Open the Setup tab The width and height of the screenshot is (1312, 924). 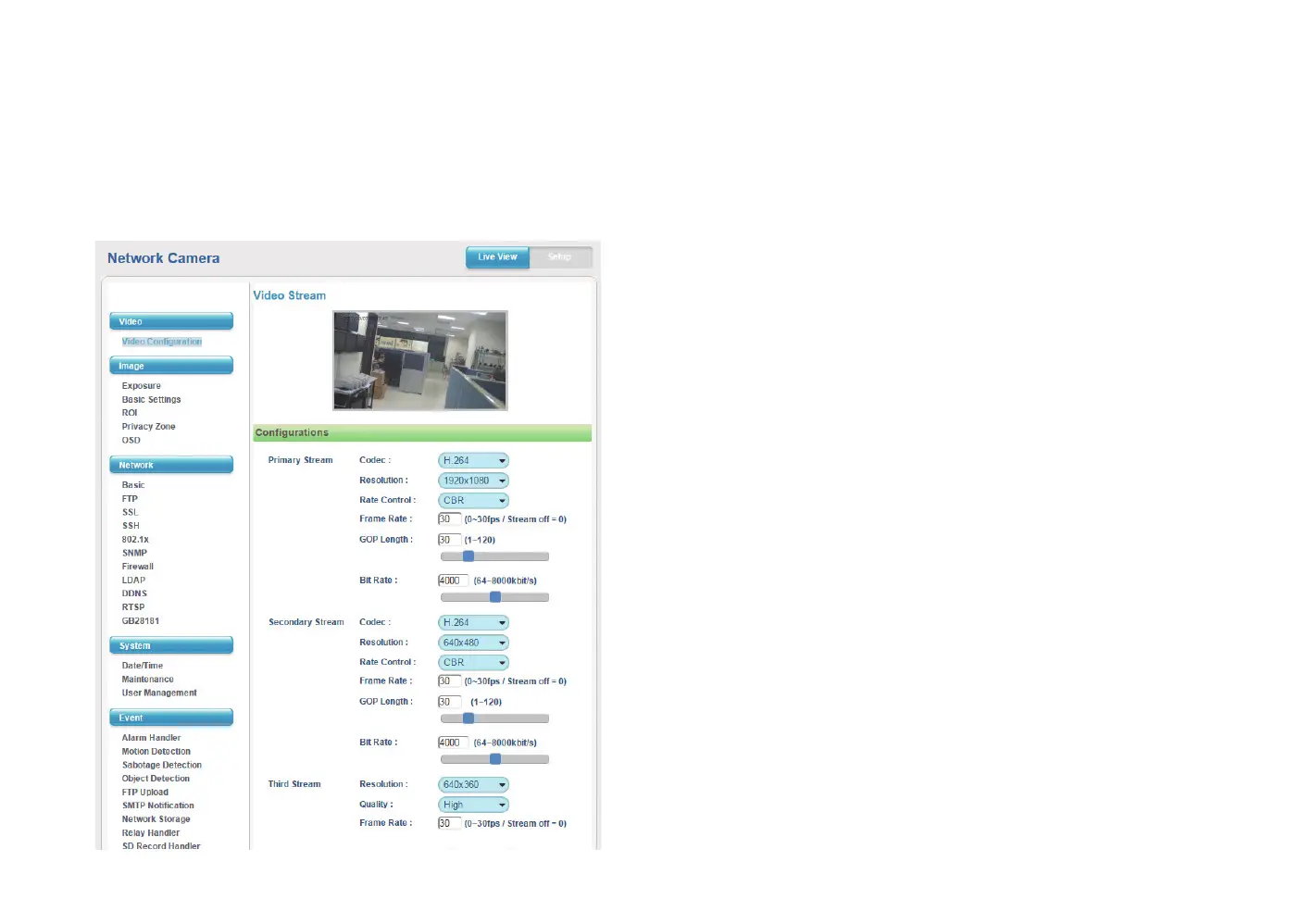click(560, 257)
